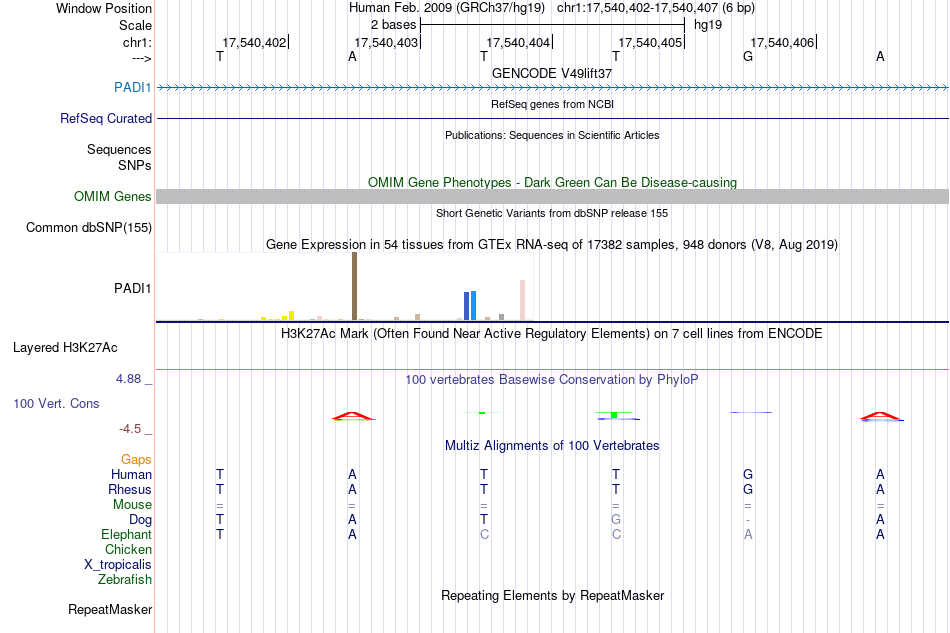Screen dimensions: 950x633
Task: Click the Elephant row's light A base
Action: 748,534
